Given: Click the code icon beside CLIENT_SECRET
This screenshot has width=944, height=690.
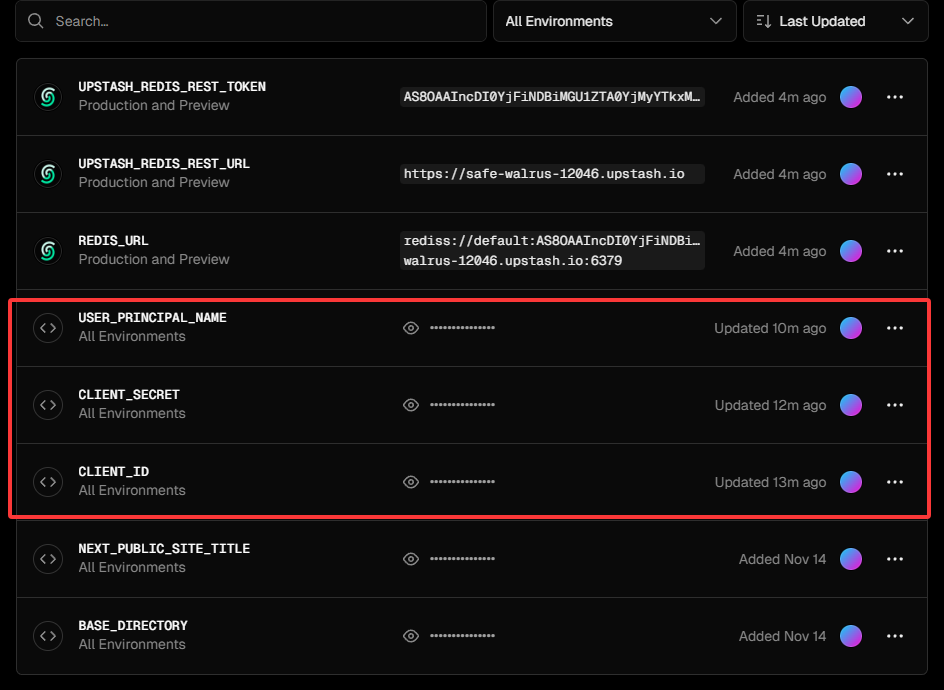Looking at the screenshot, I should click(x=47, y=405).
